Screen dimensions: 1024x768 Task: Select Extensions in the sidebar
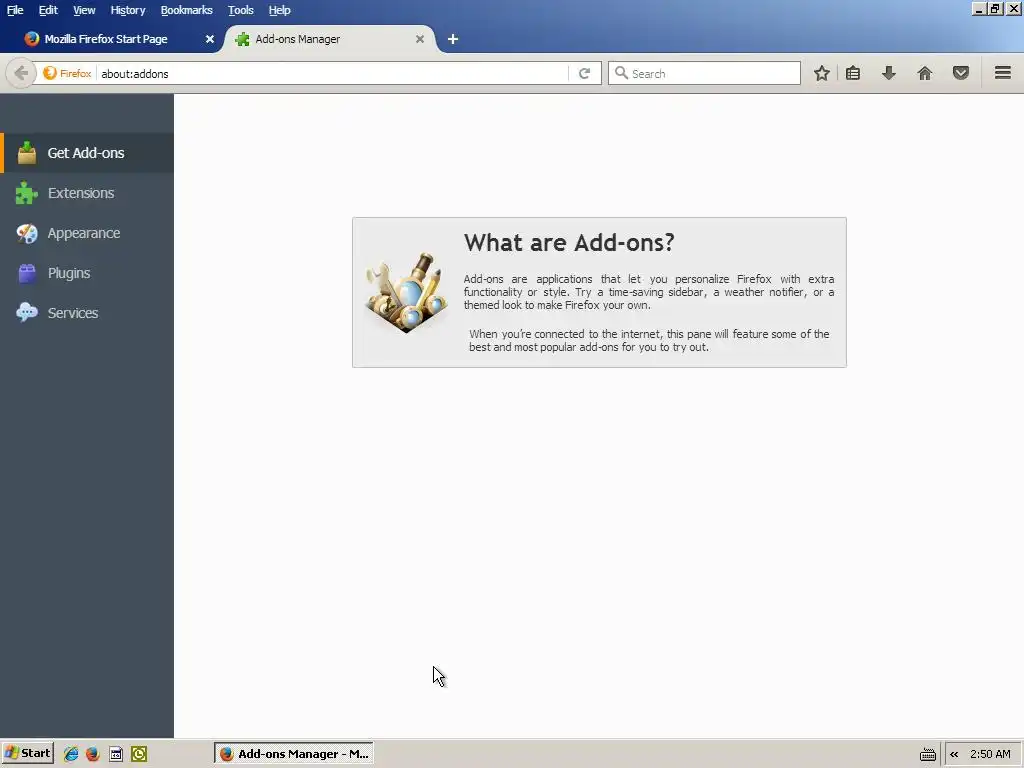pyautogui.click(x=87, y=193)
